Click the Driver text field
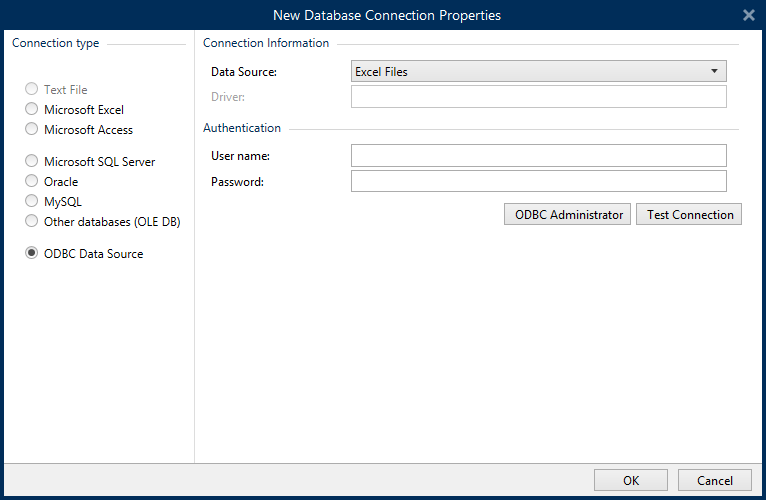Viewport: 766px width, 500px height. [x=538, y=97]
